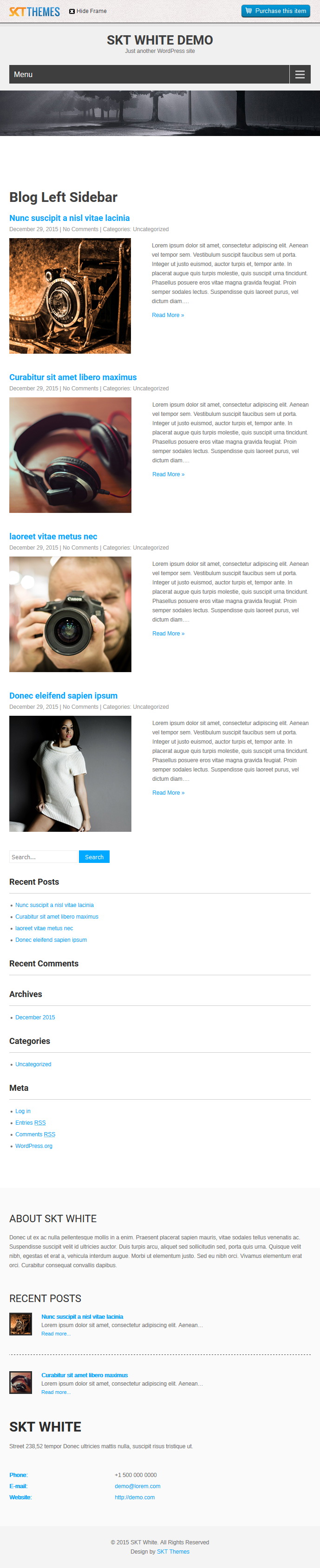320x1568 pixels.
Task: Click Read More under Curabitur sit amet post
Action: click(168, 474)
